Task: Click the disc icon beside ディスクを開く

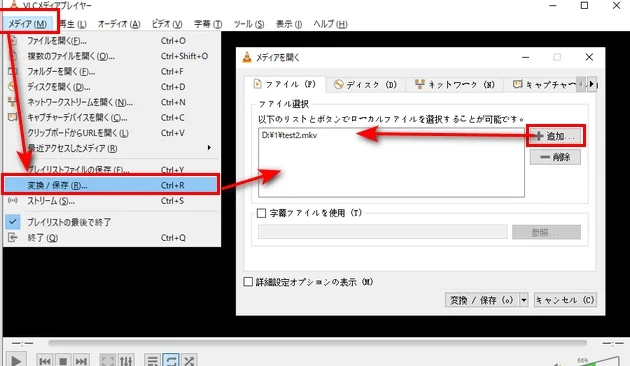Action: (x=12, y=87)
